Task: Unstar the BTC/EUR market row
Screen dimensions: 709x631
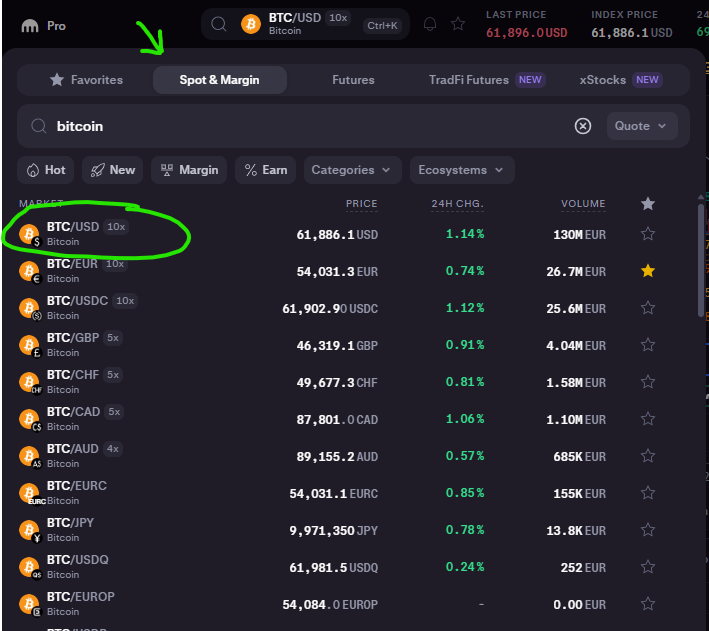Action: (648, 271)
